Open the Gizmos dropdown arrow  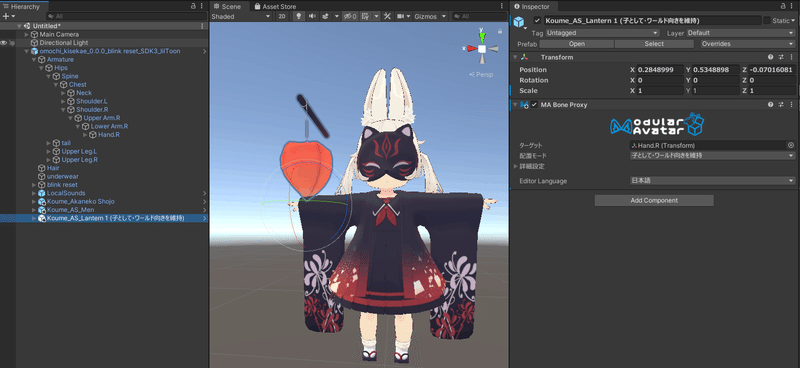tap(443, 16)
